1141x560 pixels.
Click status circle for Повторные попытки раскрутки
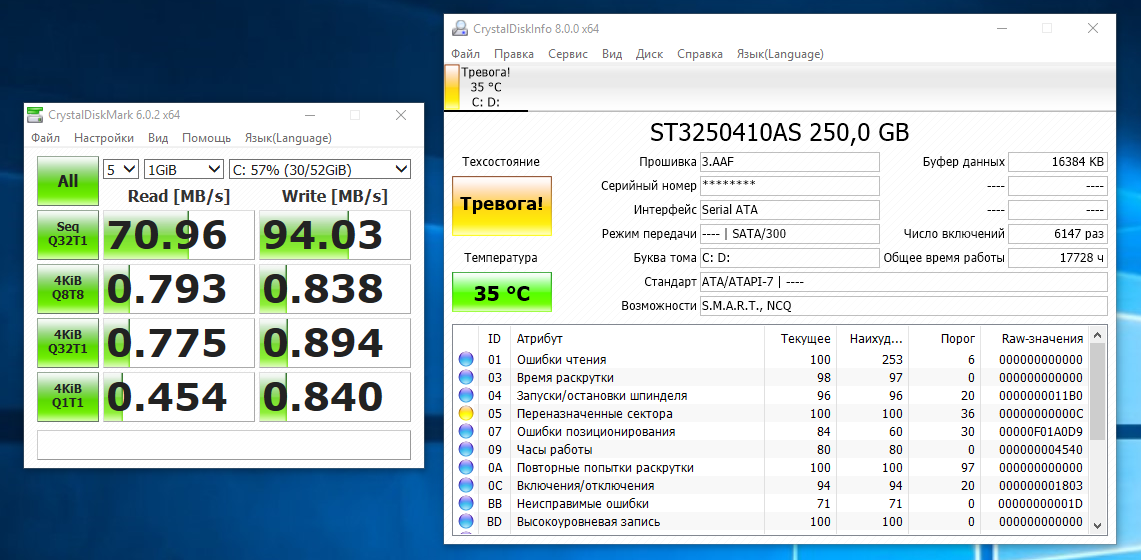466,467
